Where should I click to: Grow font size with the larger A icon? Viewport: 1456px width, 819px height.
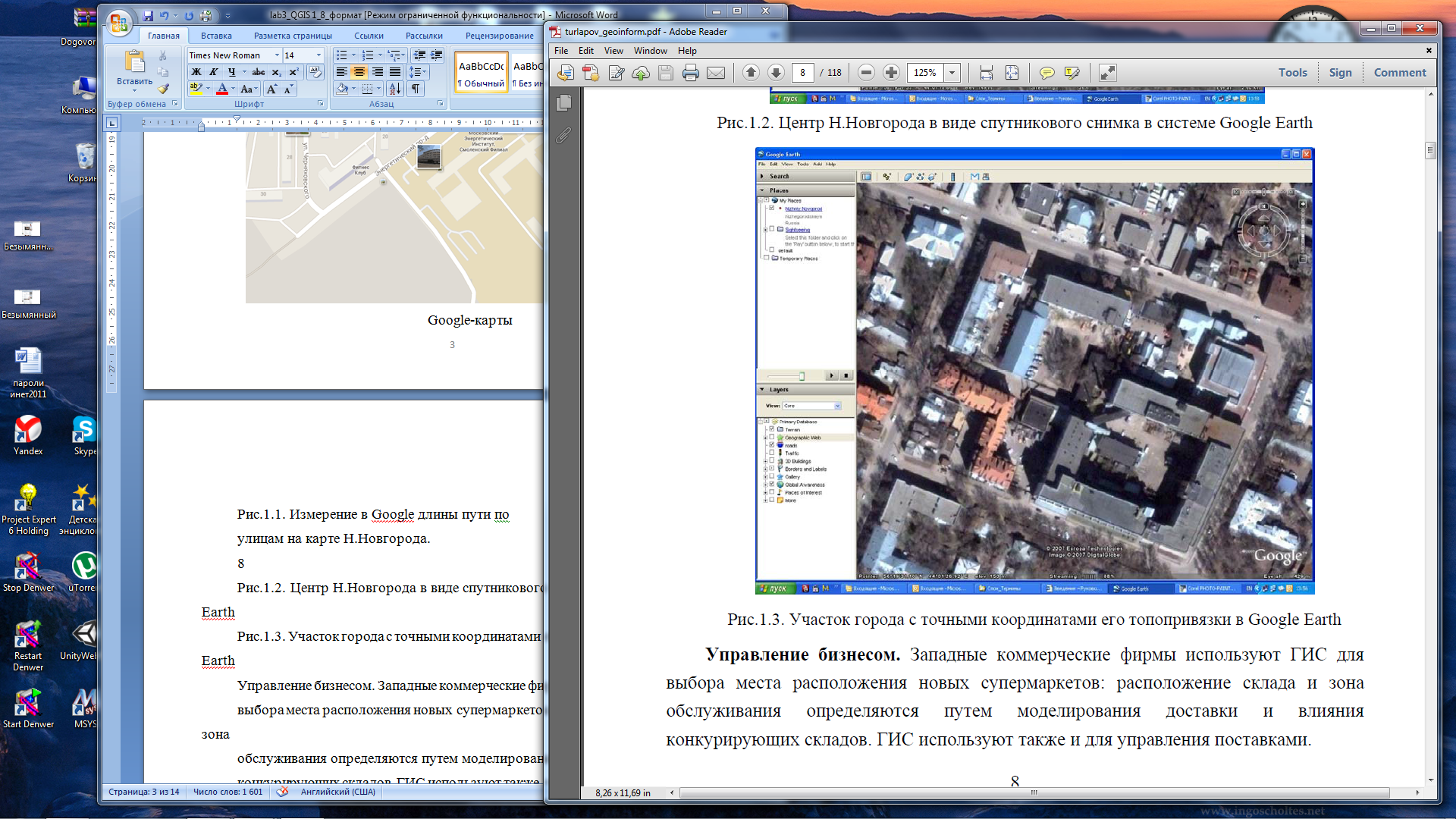click(271, 89)
